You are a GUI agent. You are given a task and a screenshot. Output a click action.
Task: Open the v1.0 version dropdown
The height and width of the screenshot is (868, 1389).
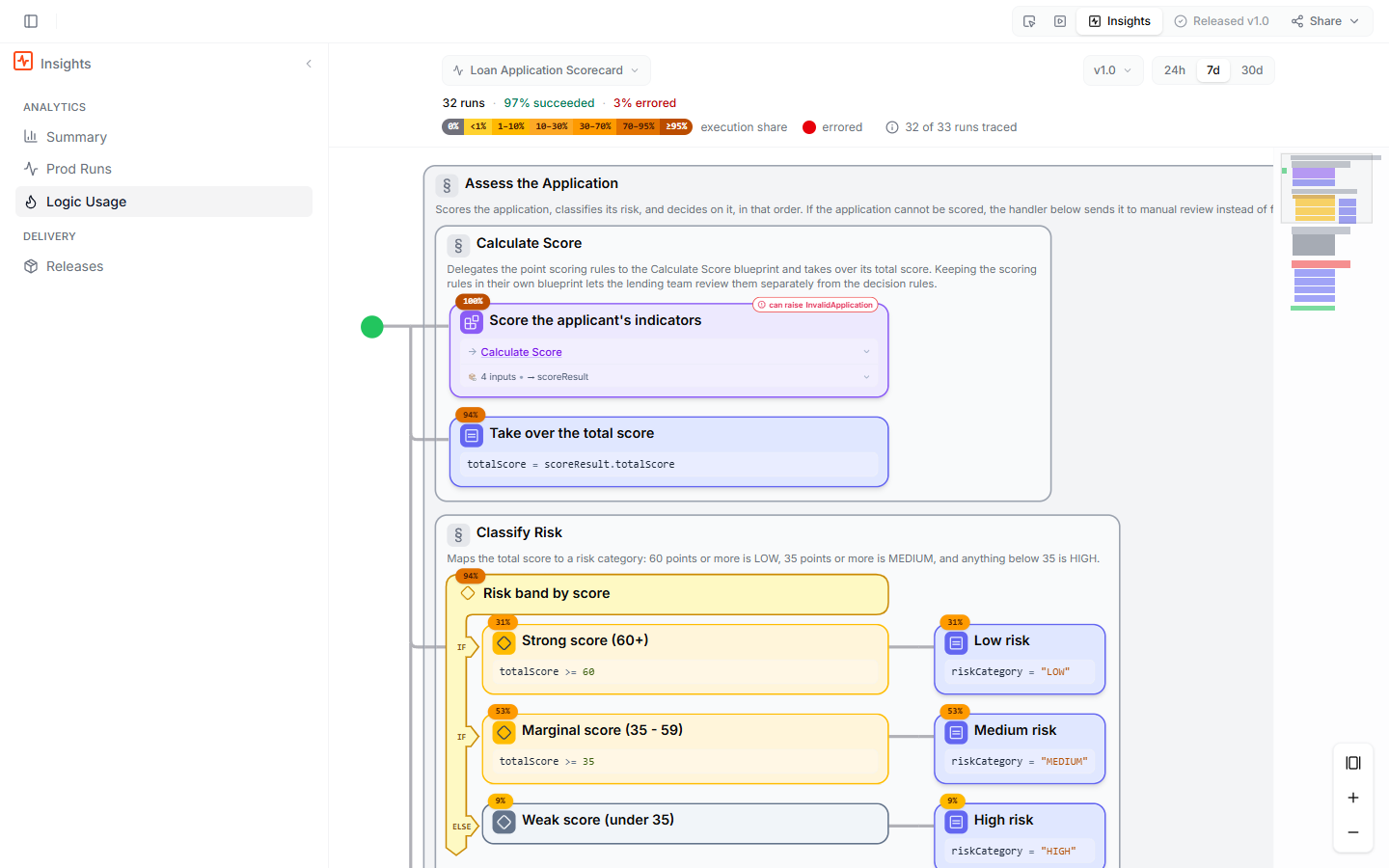coord(1113,70)
